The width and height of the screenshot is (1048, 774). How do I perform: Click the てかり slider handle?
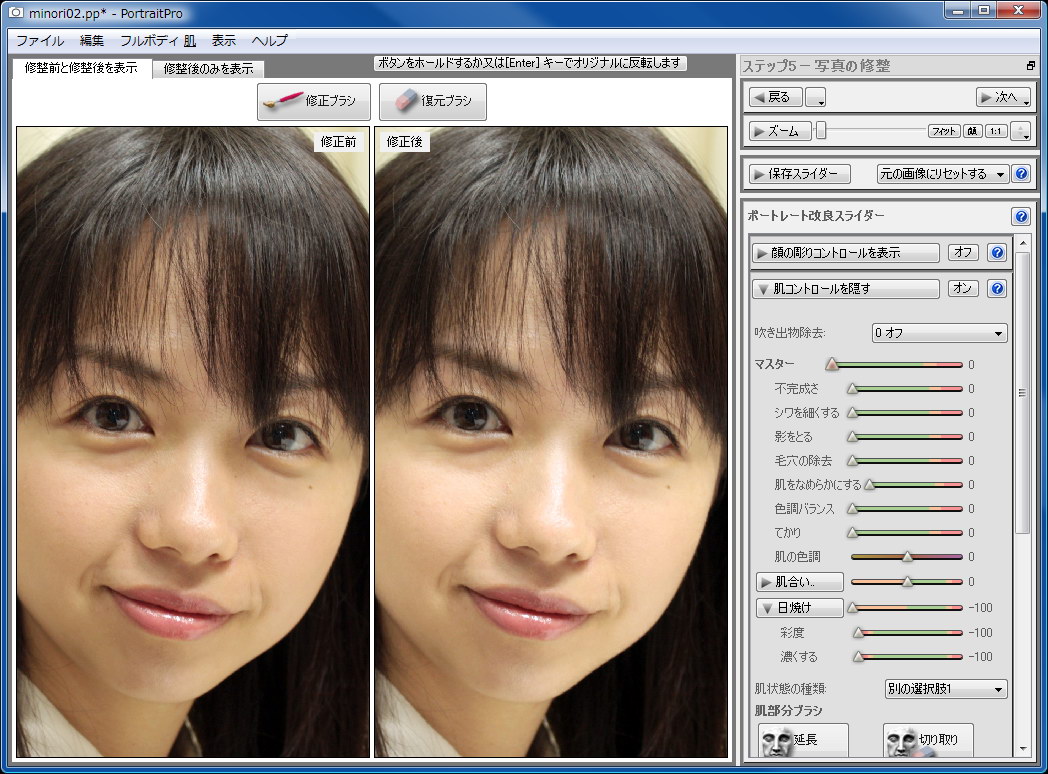[x=852, y=533]
